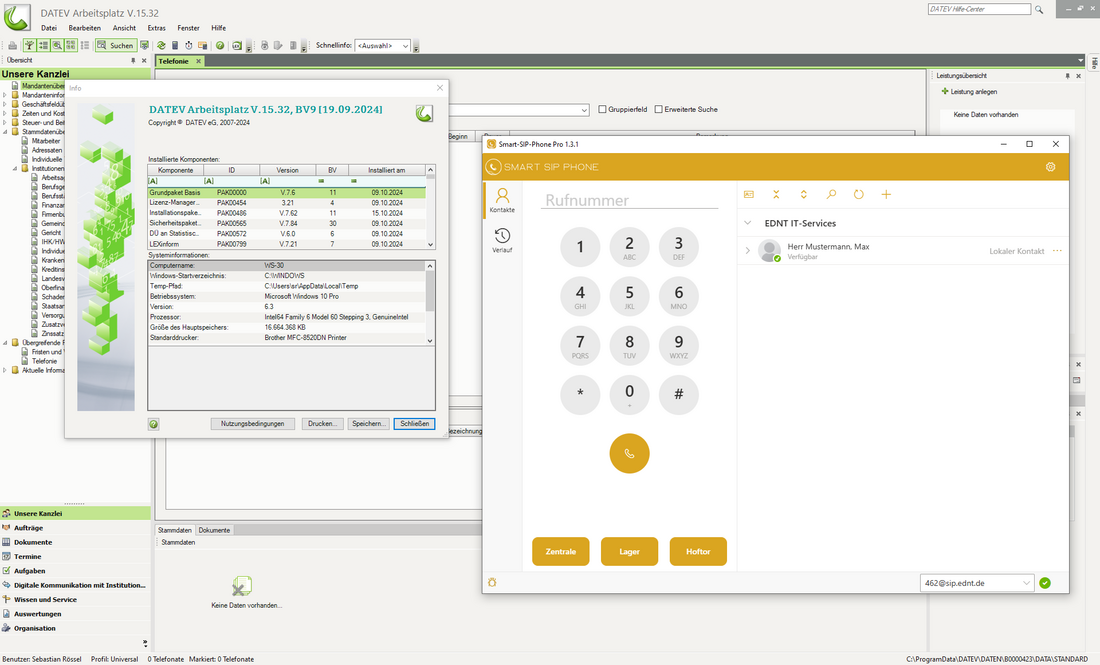Select Aufträge in the navigation pane
The height and width of the screenshot is (665, 1100).
pyautogui.click(x=28, y=528)
